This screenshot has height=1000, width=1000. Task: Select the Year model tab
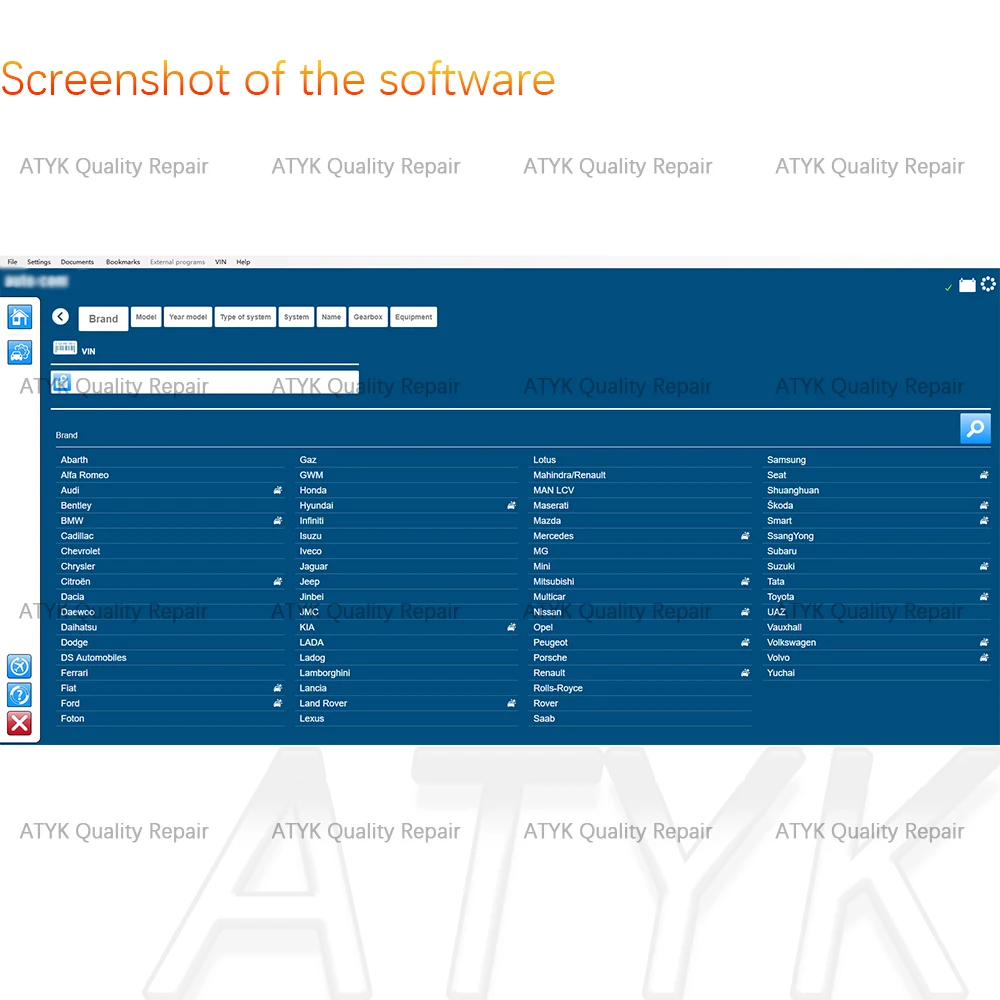click(x=188, y=317)
